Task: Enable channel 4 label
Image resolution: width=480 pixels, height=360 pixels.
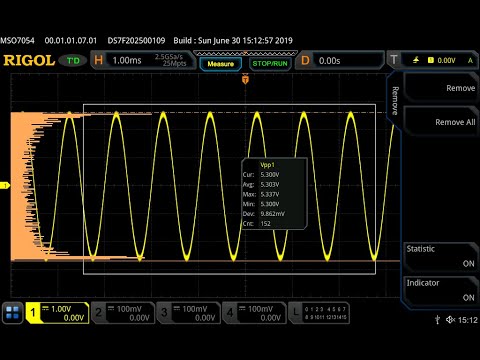Action: click(254, 313)
